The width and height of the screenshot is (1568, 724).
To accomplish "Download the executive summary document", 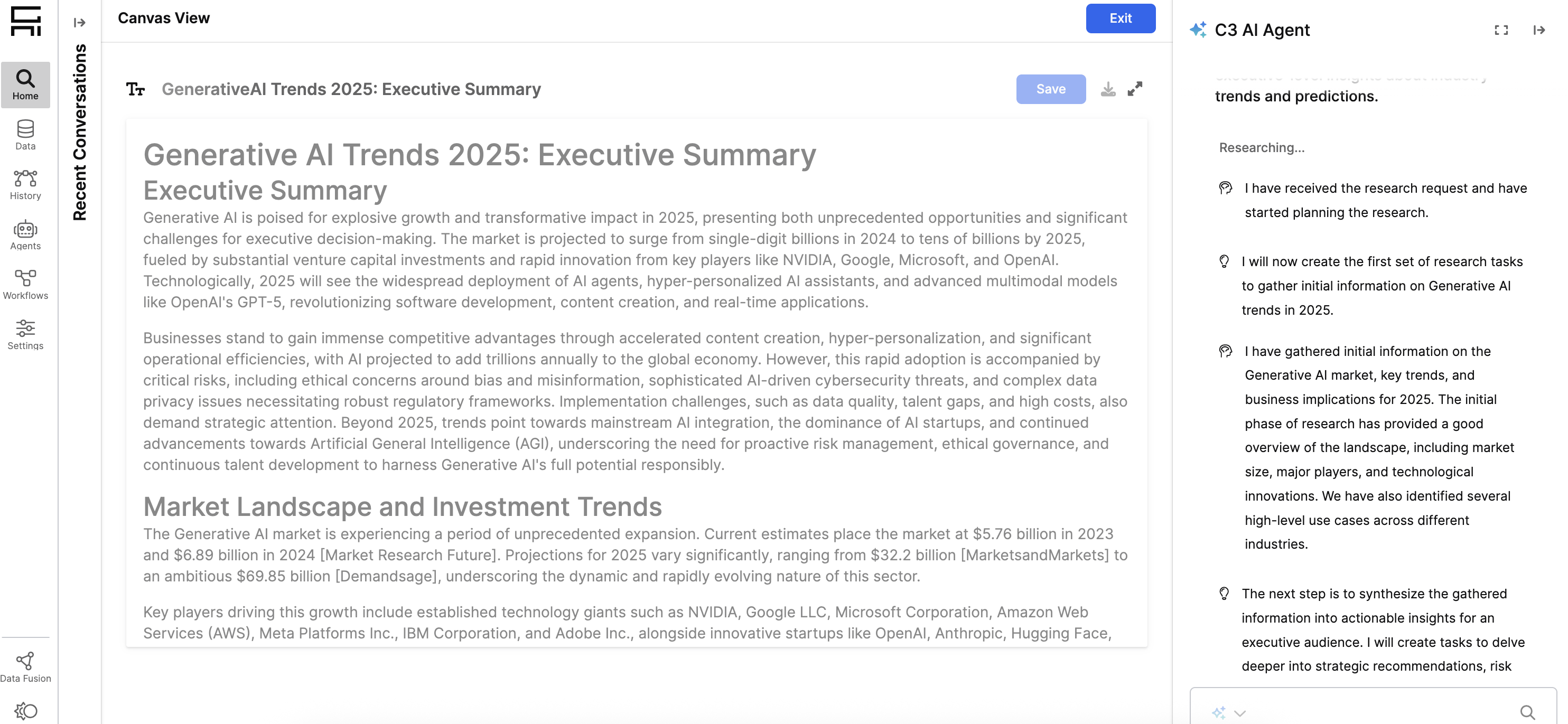I will click(1108, 89).
